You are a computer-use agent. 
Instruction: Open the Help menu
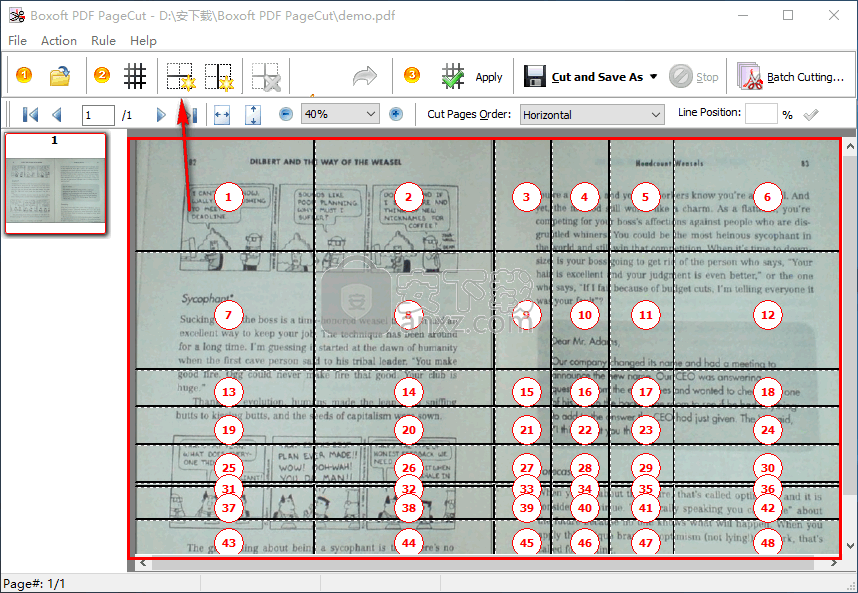tap(143, 40)
